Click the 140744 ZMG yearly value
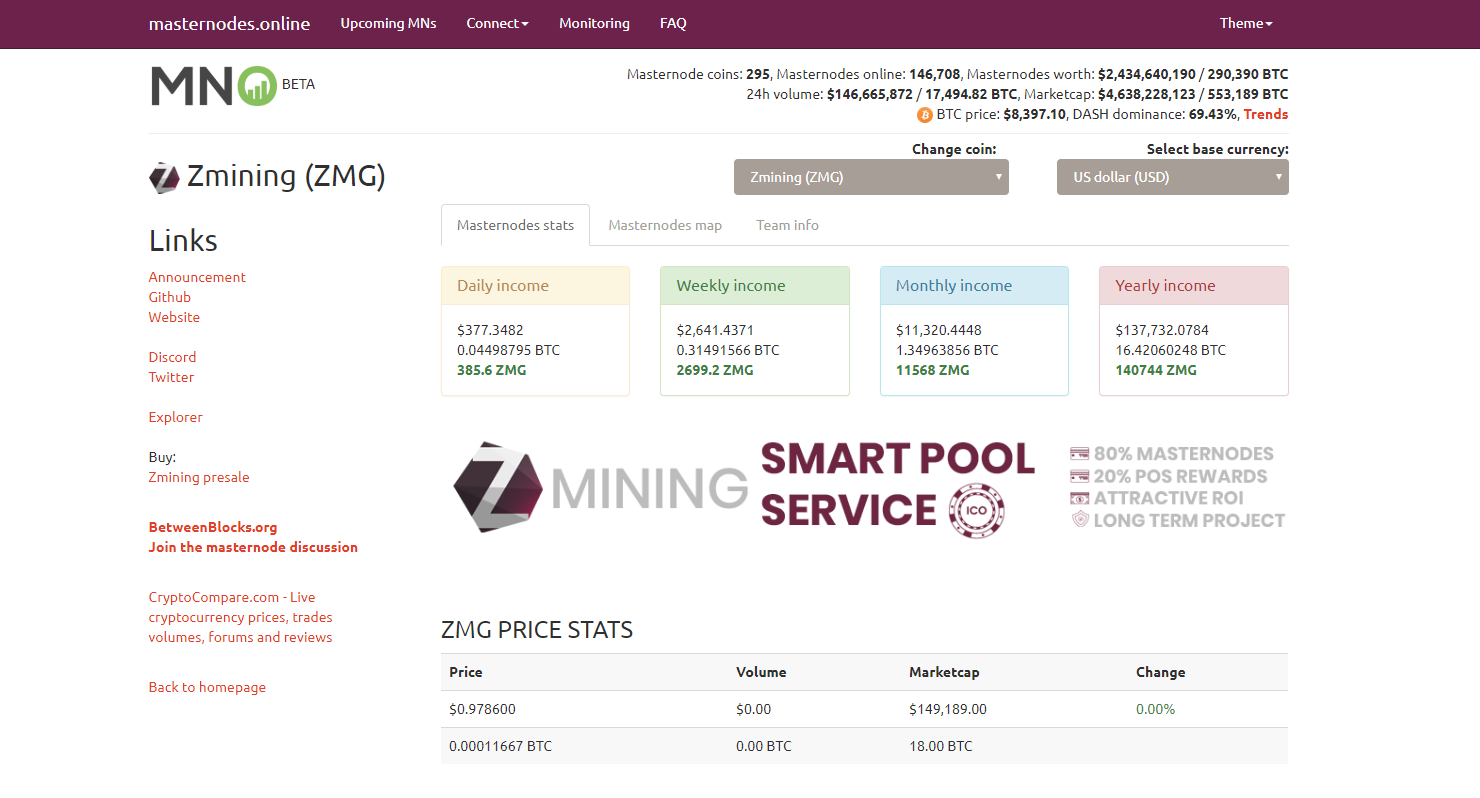Screen dimensions: 1480x798 [1155, 370]
